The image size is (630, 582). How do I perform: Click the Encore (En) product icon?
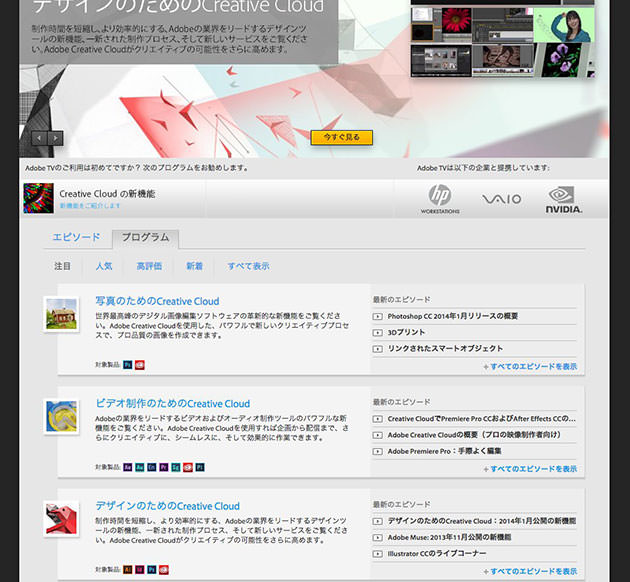click(151, 467)
